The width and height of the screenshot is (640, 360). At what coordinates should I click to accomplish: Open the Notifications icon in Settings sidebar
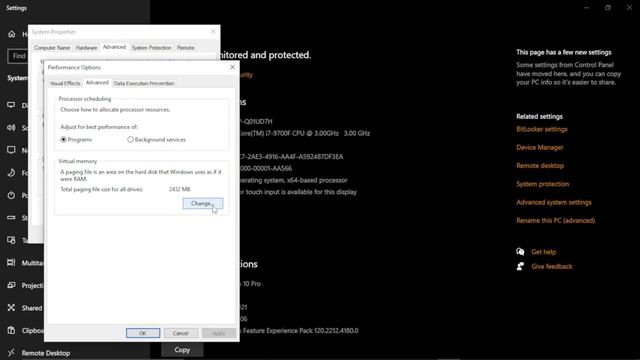point(11,150)
